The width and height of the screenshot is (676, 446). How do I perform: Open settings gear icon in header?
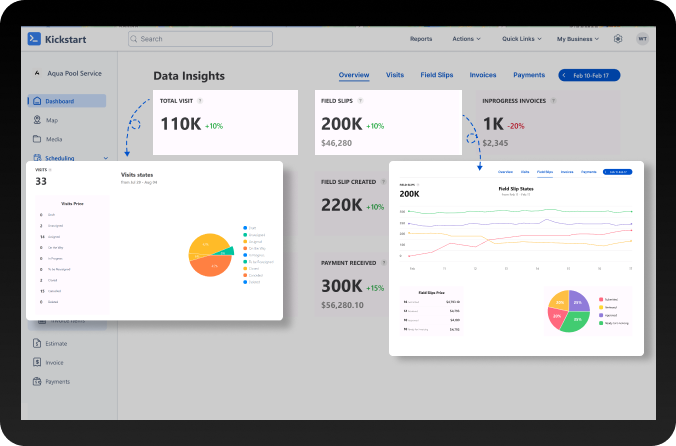pyautogui.click(x=618, y=39)
